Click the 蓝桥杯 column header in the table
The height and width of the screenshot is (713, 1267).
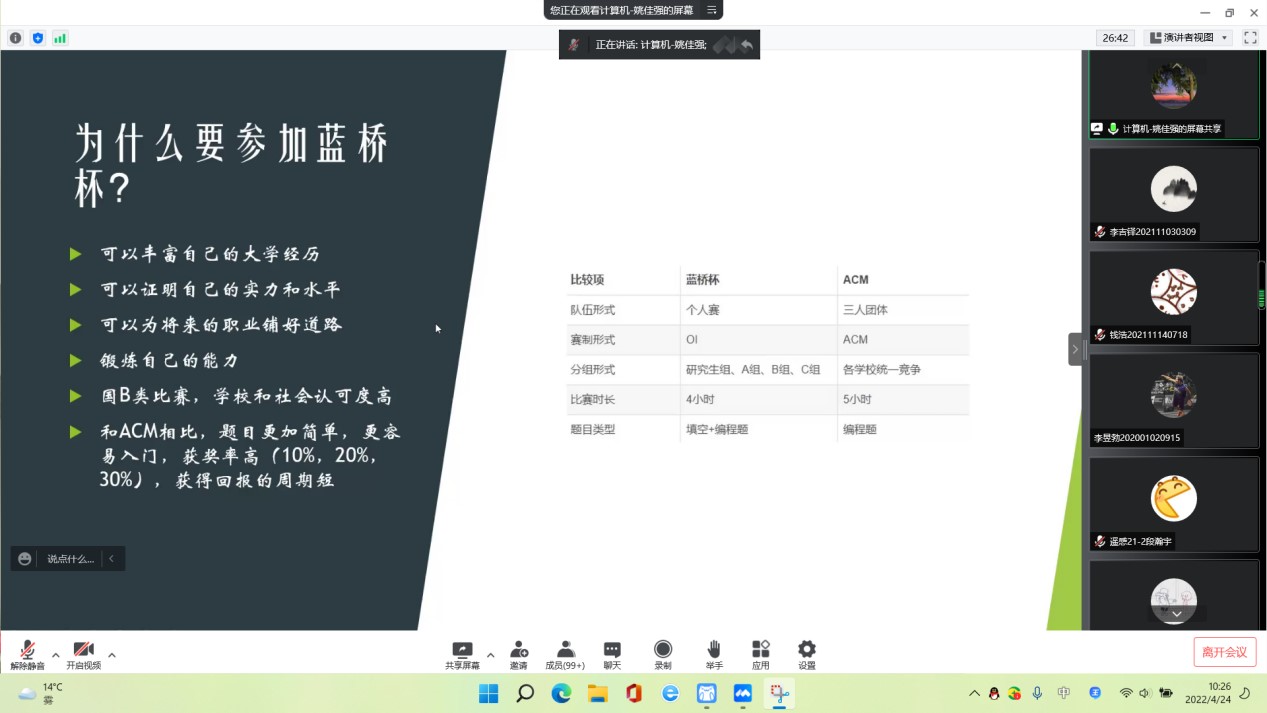[x=703, y=280]
